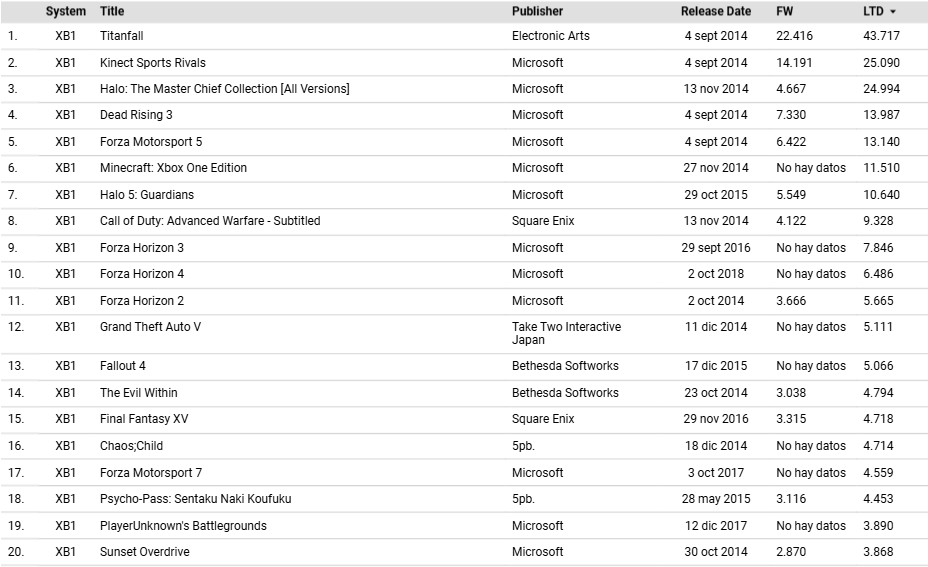Sort by the Title column header
The width and height of the screenshot is (928, 567).
pos(112,11)
